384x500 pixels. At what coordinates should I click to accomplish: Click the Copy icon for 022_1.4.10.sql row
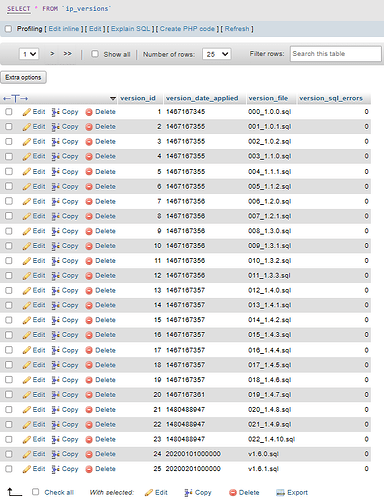tap(56, 439)
